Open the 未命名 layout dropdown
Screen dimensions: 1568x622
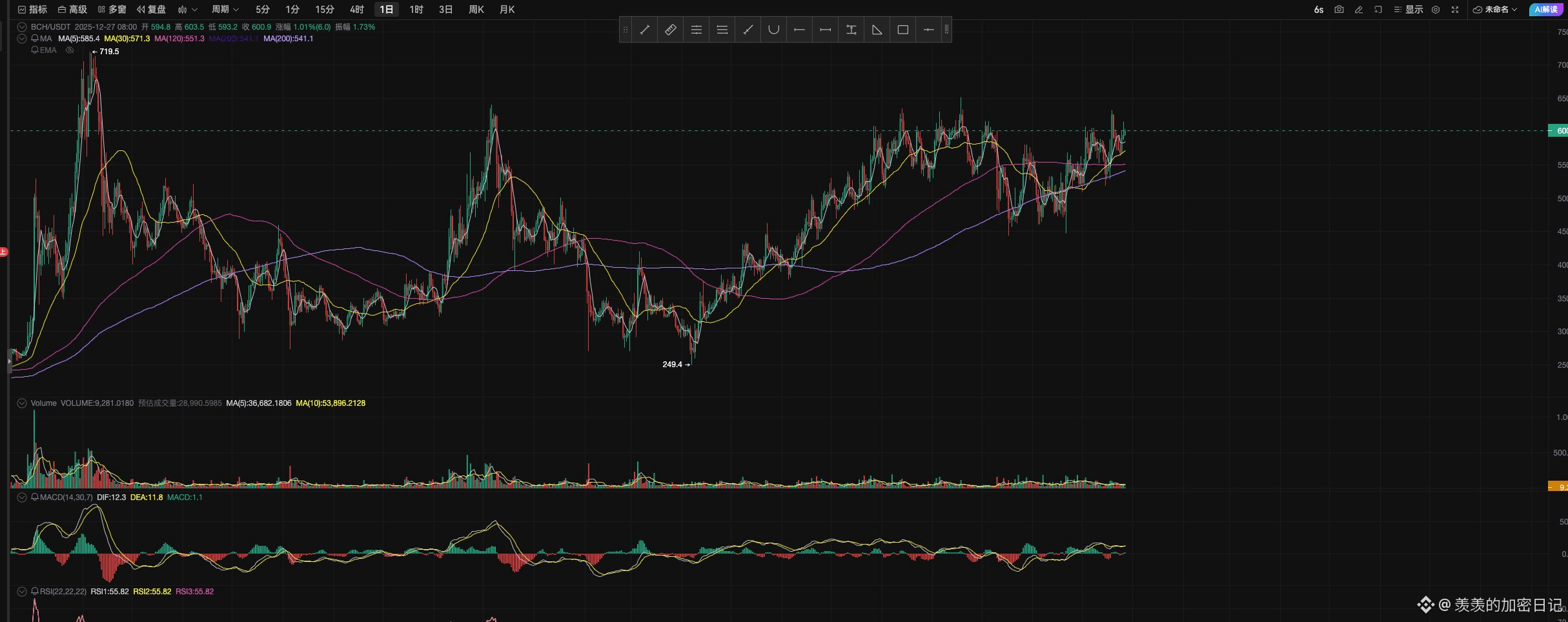(x=1495, y=10)
